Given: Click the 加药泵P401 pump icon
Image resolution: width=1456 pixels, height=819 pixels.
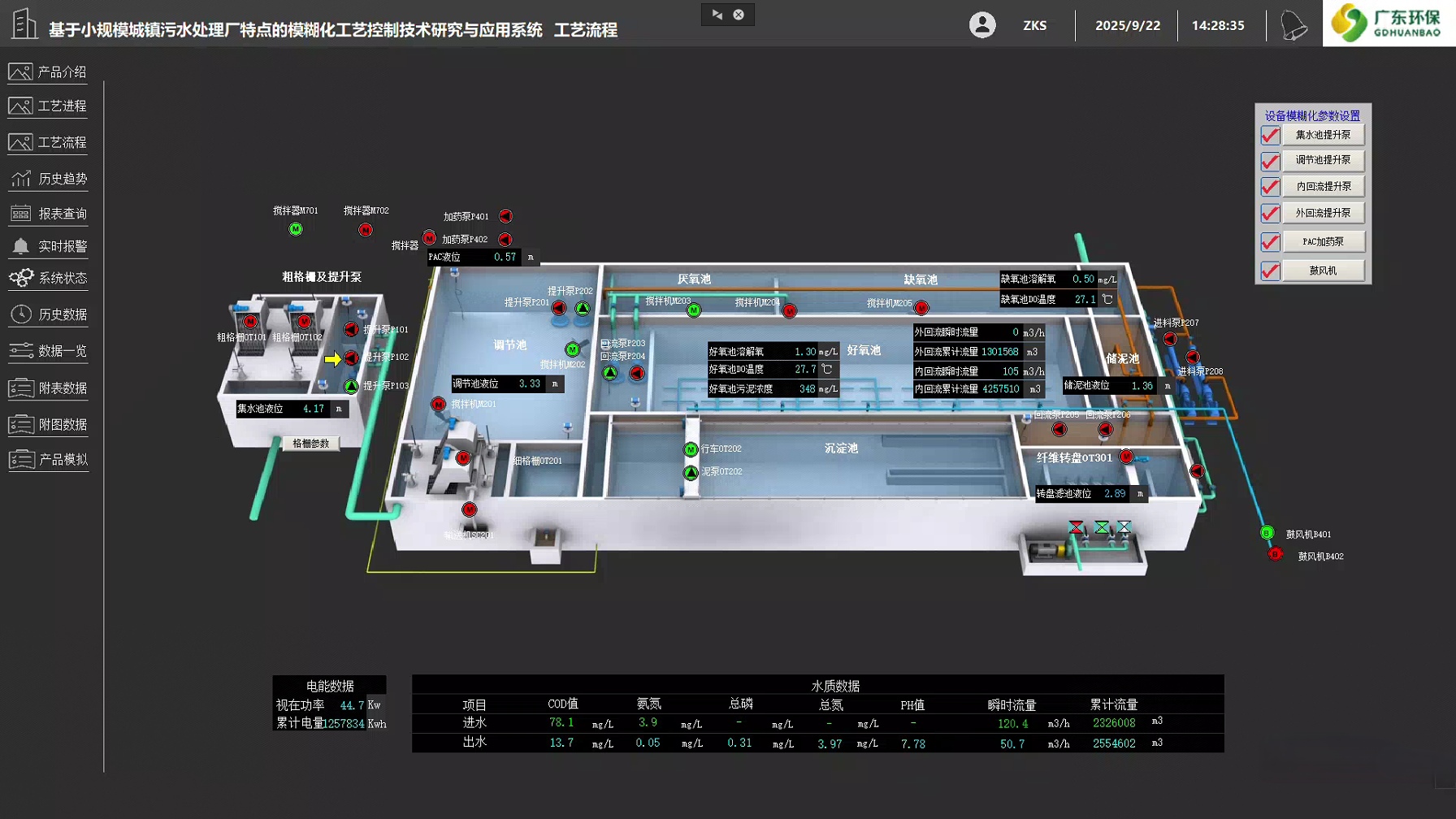Looking at the screenshot, I should (505, 216).
